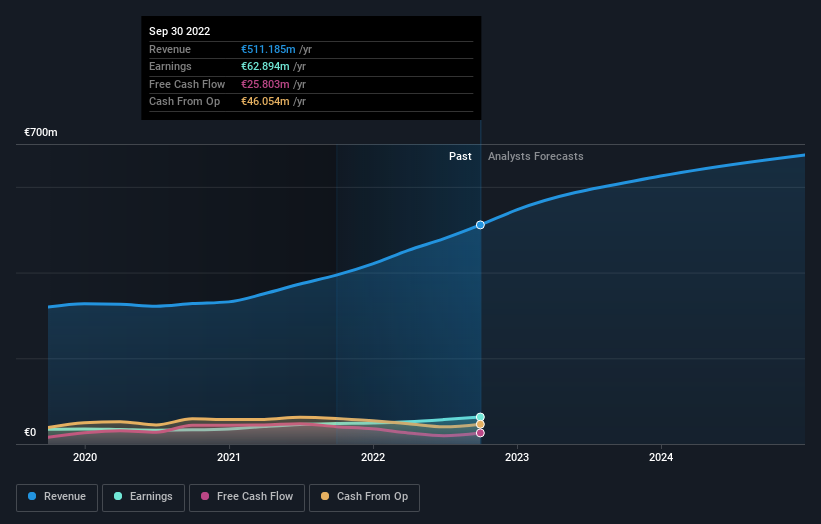821x524 pixels.
Task: Click the Revenue row label in tooltip
Action: pyautogui.click(x=170, y=49)
